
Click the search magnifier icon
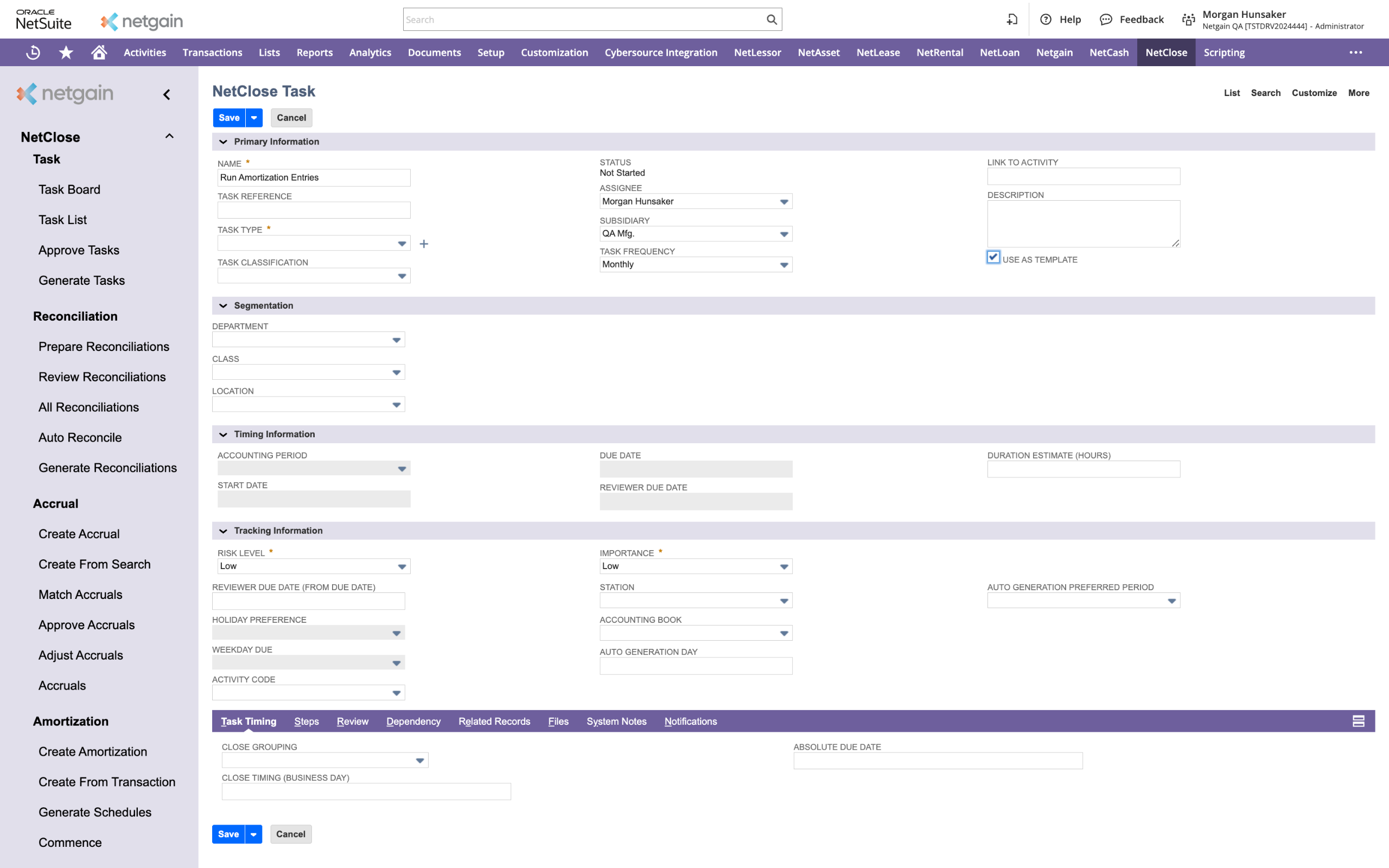772,20
